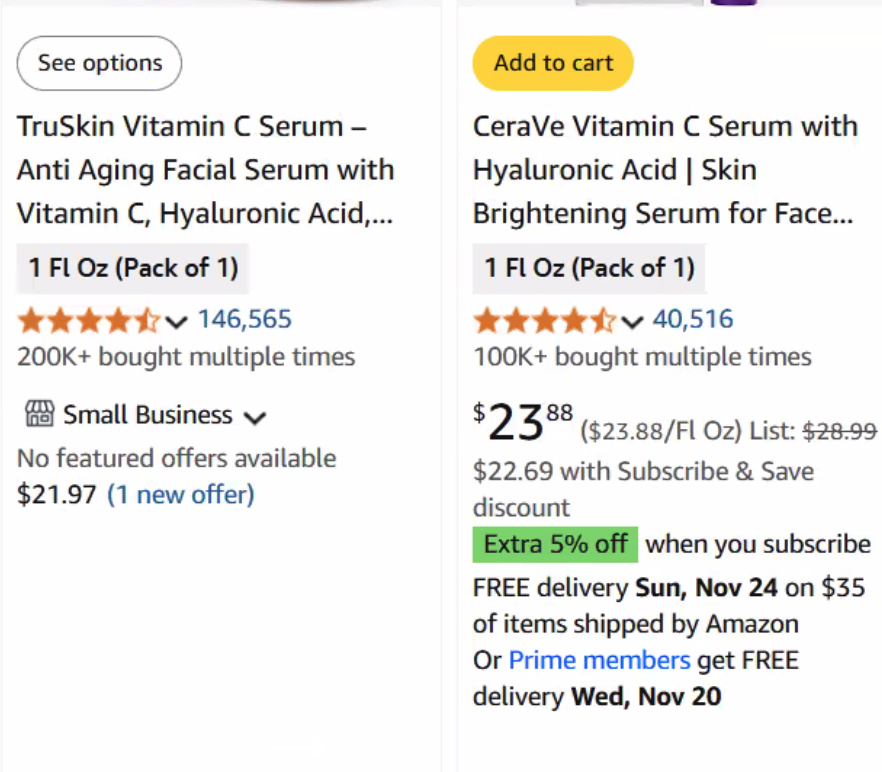Click the See options button

99,63
